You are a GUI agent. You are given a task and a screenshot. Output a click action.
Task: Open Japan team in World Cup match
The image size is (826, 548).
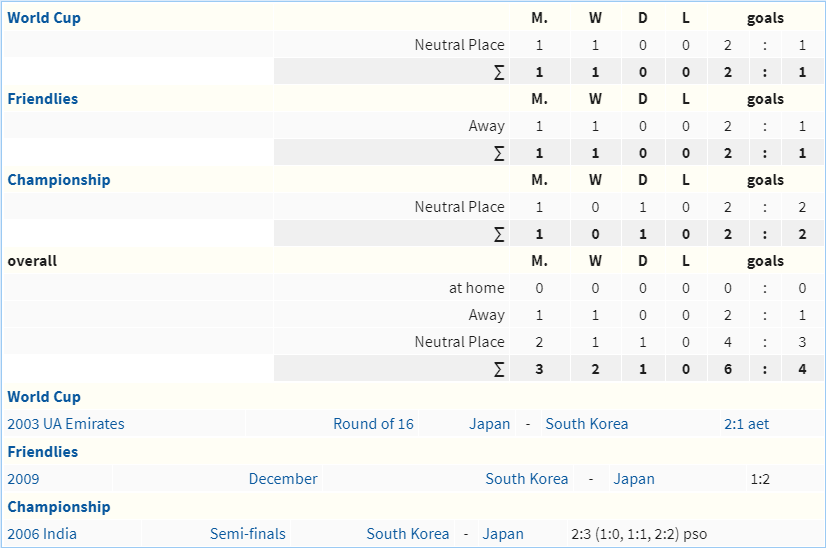pos(490,424)
